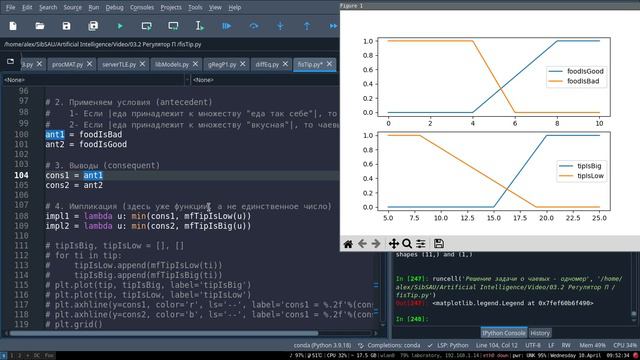
Task: Select the History tab
Action: pos(540,333)
